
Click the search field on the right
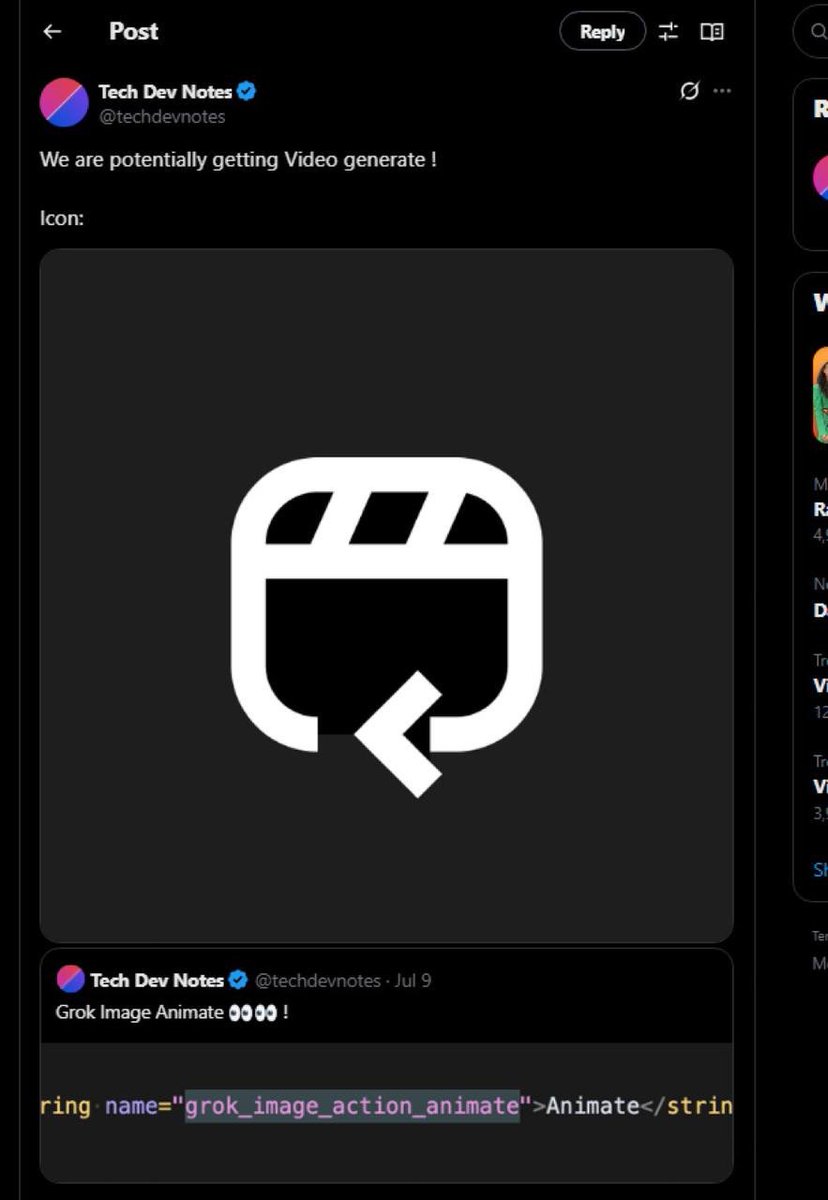coord(812,32)
